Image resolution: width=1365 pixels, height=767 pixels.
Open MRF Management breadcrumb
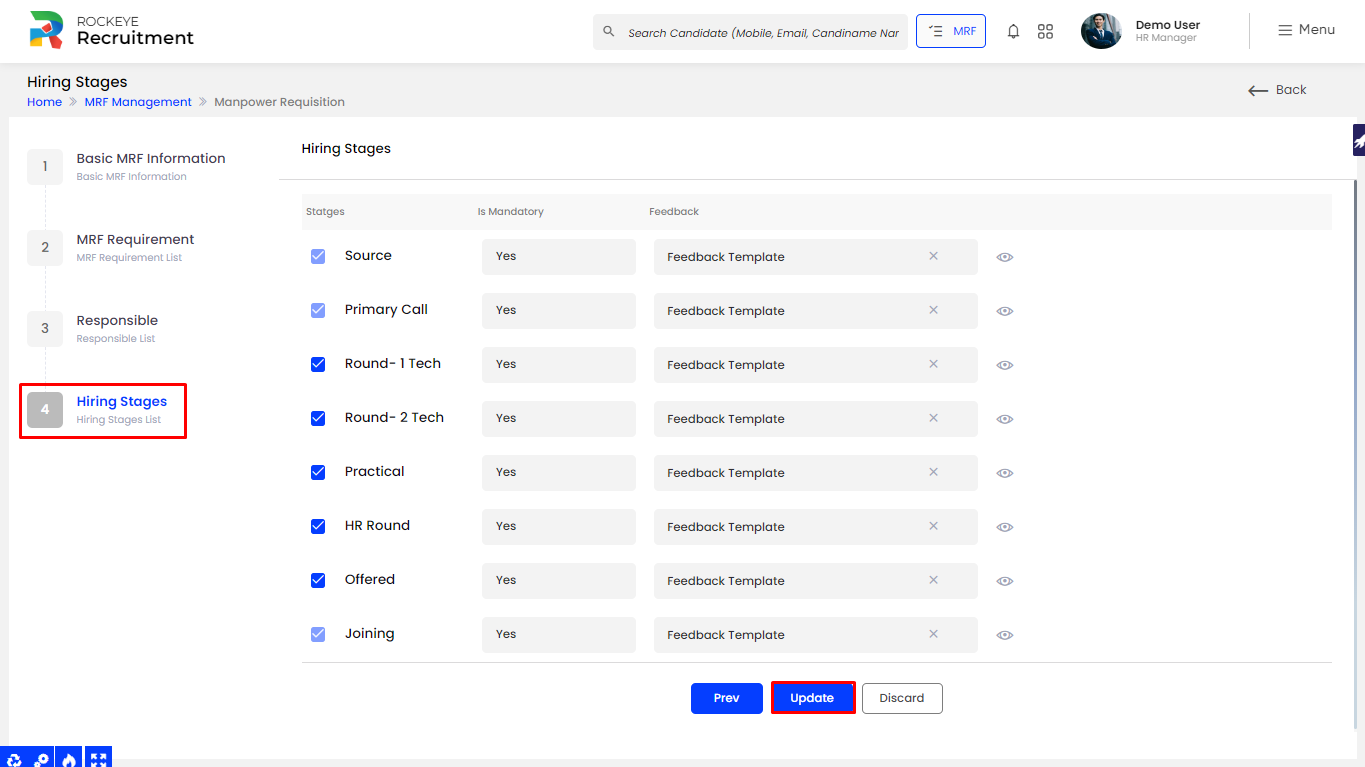138,102
